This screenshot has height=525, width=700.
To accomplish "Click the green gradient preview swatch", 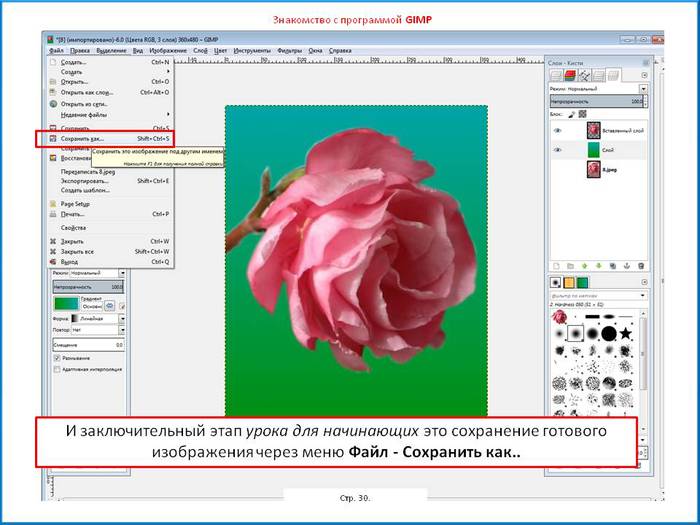I will [x=66, y=304].
